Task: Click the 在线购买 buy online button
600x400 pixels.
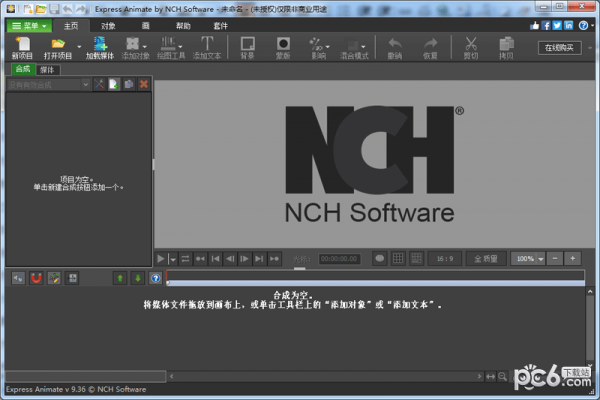Action: click(559, 48)
